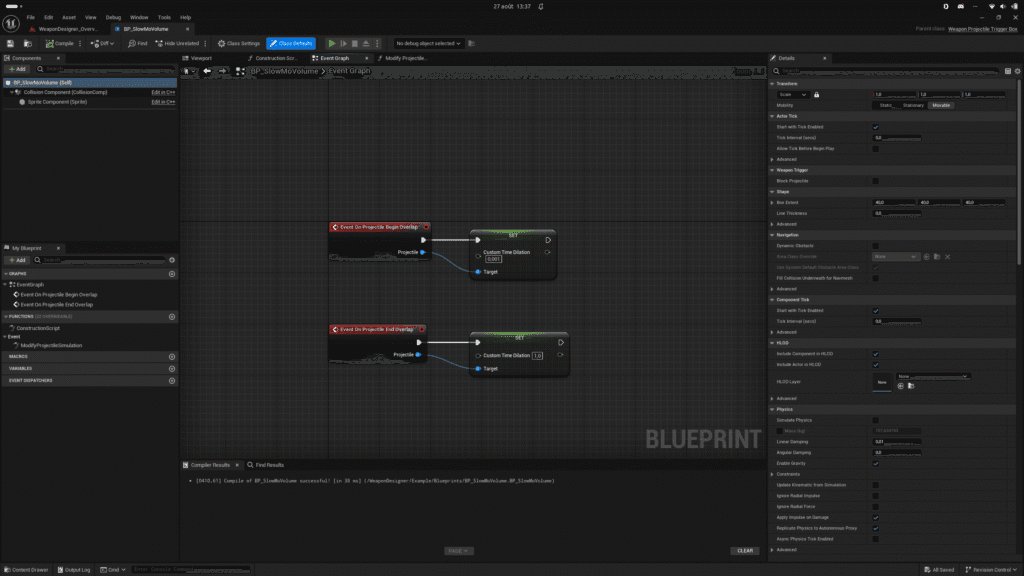This screenshot has width=1024, height=576.
Task: Open the Area Class Override dropdown
Action: pos(895,257)
